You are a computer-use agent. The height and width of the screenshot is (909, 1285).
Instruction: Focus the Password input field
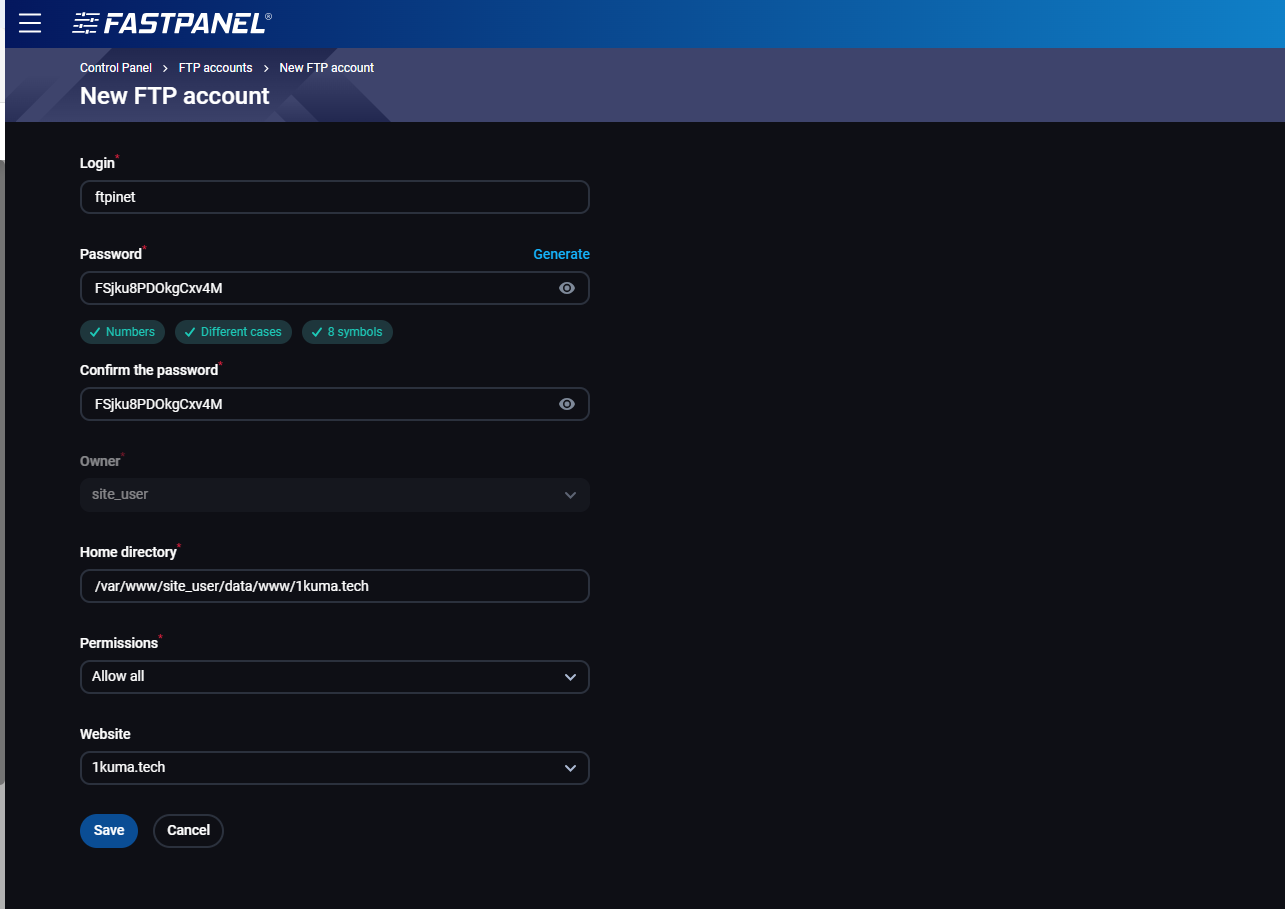click(x=335, y=288)
